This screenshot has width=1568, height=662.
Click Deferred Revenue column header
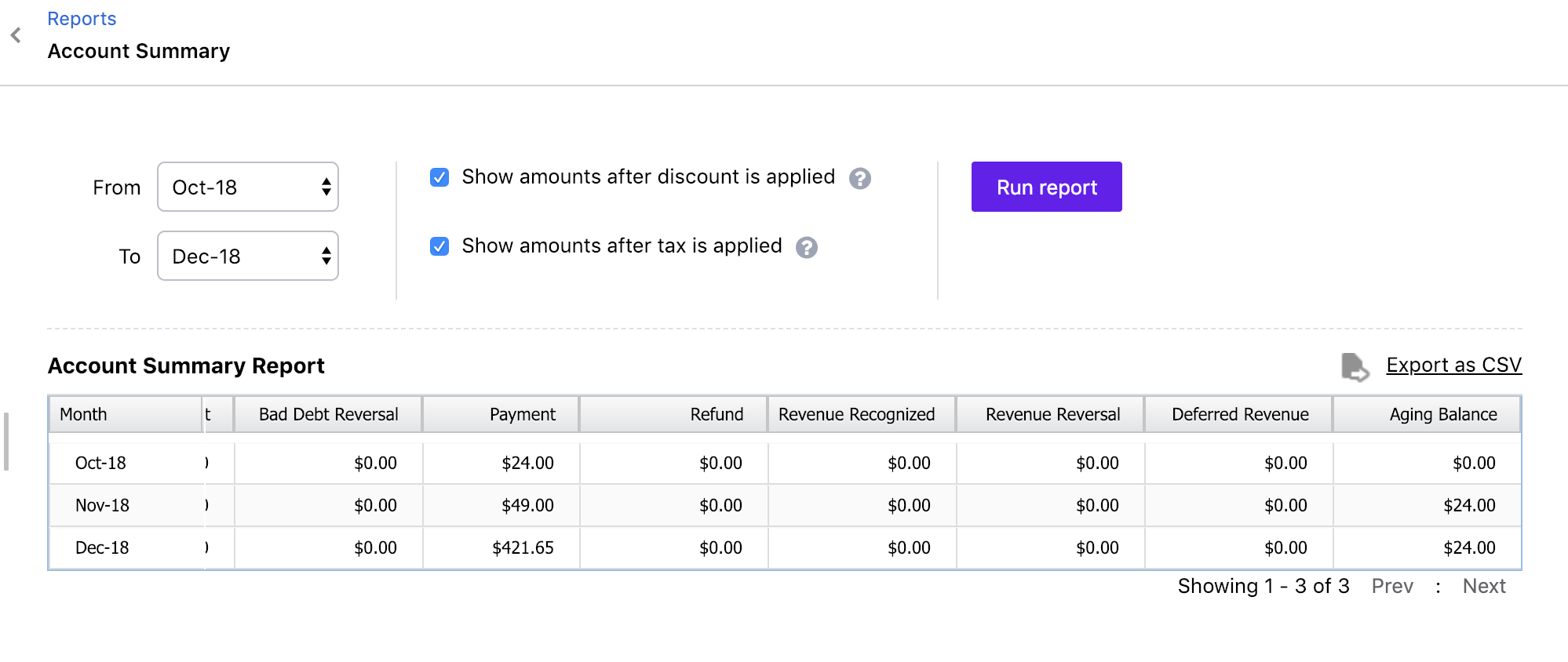coord(1239,414)
